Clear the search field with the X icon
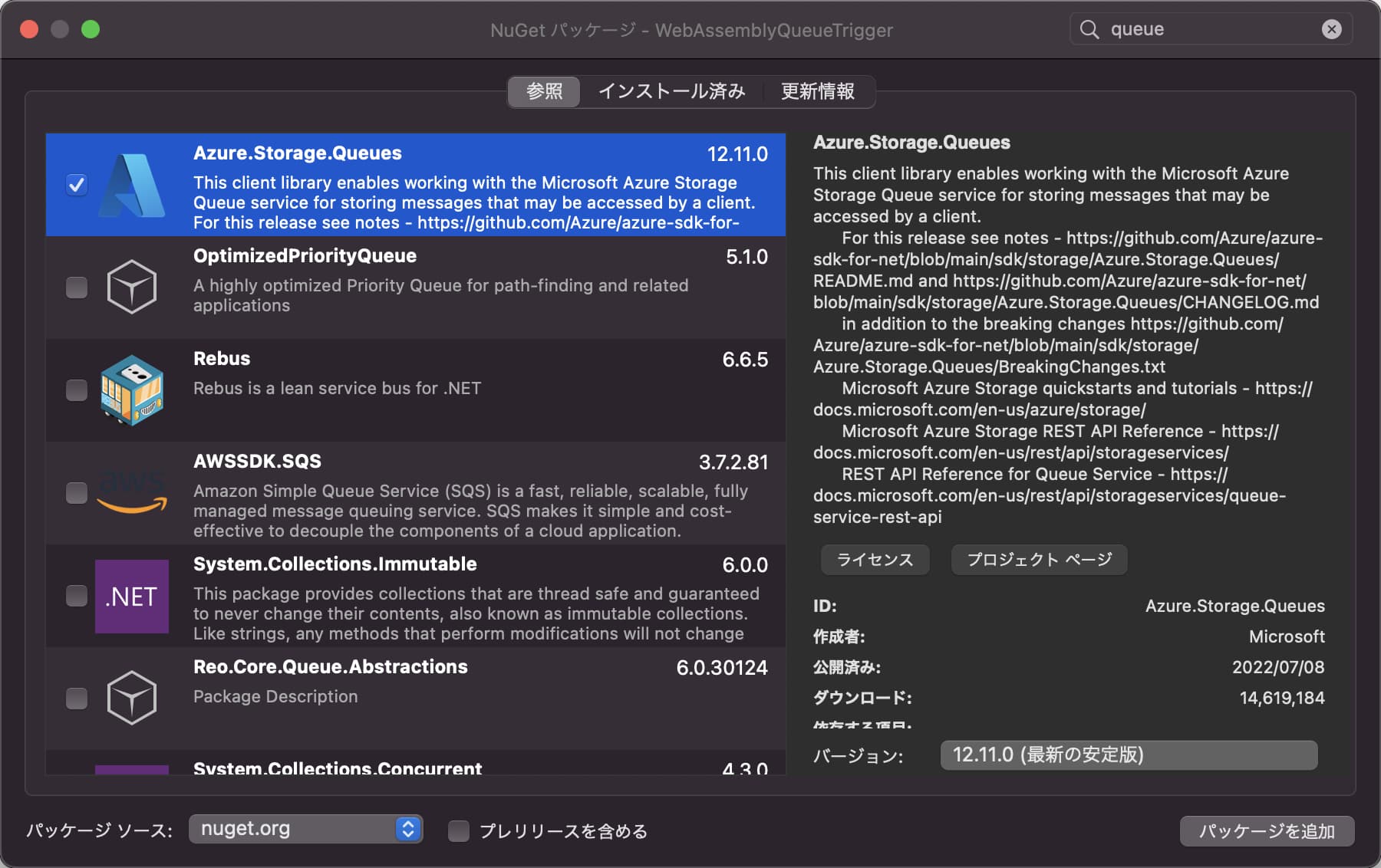 (1332, 29)
